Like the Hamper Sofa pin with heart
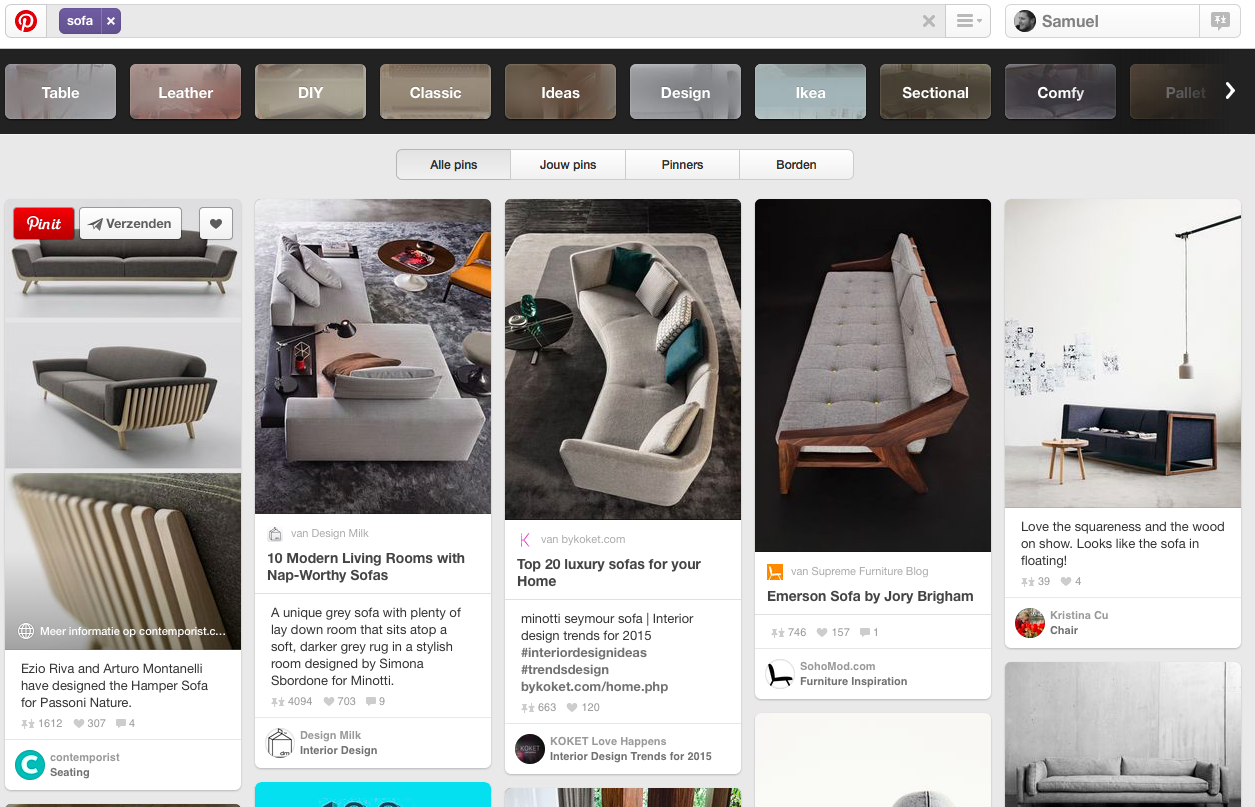 216,224
